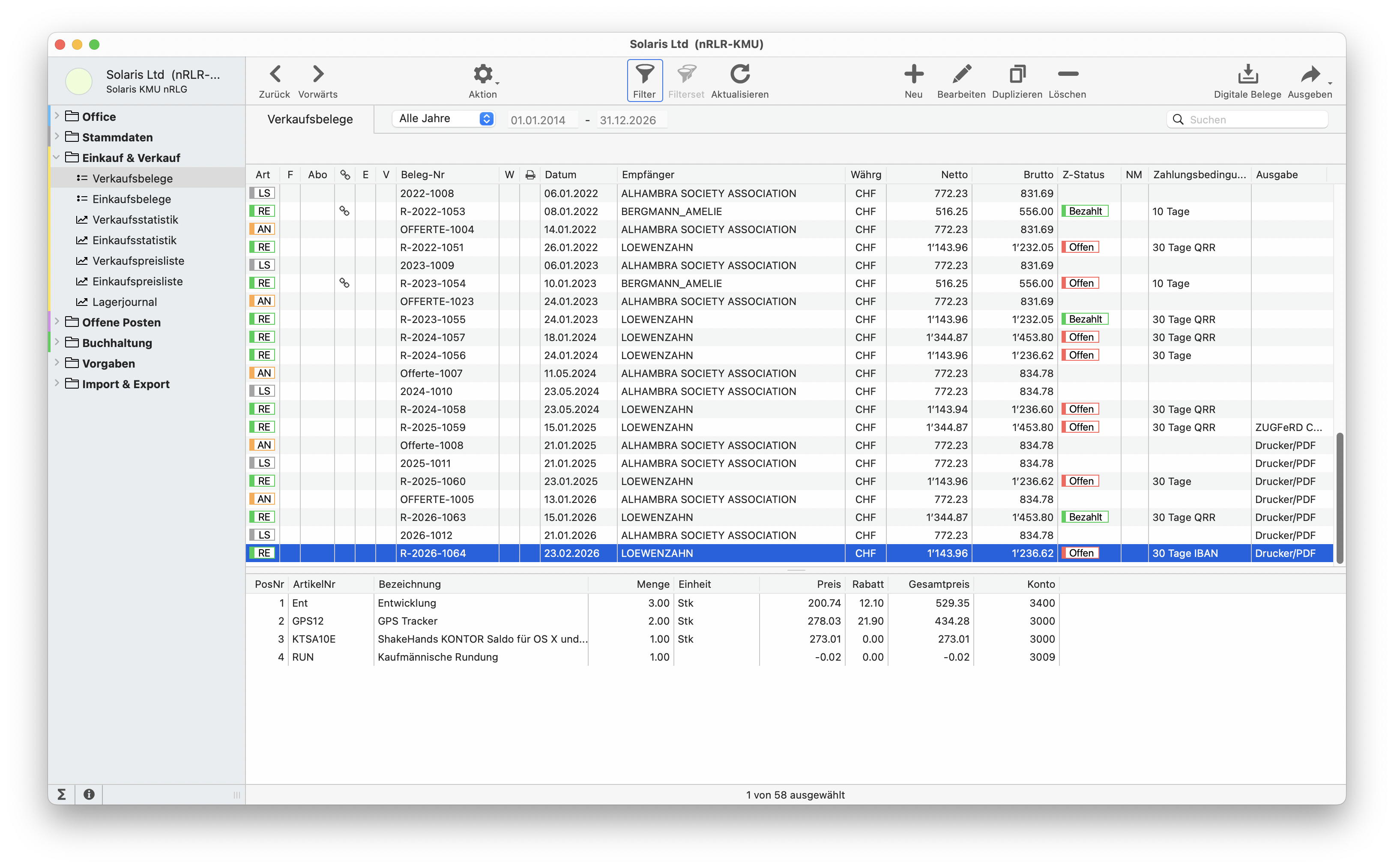Viewport: 1394px width, 868px height.
Task: Open Verkaufsstatistik in sidebar
Action: click(x=135, y=220)
